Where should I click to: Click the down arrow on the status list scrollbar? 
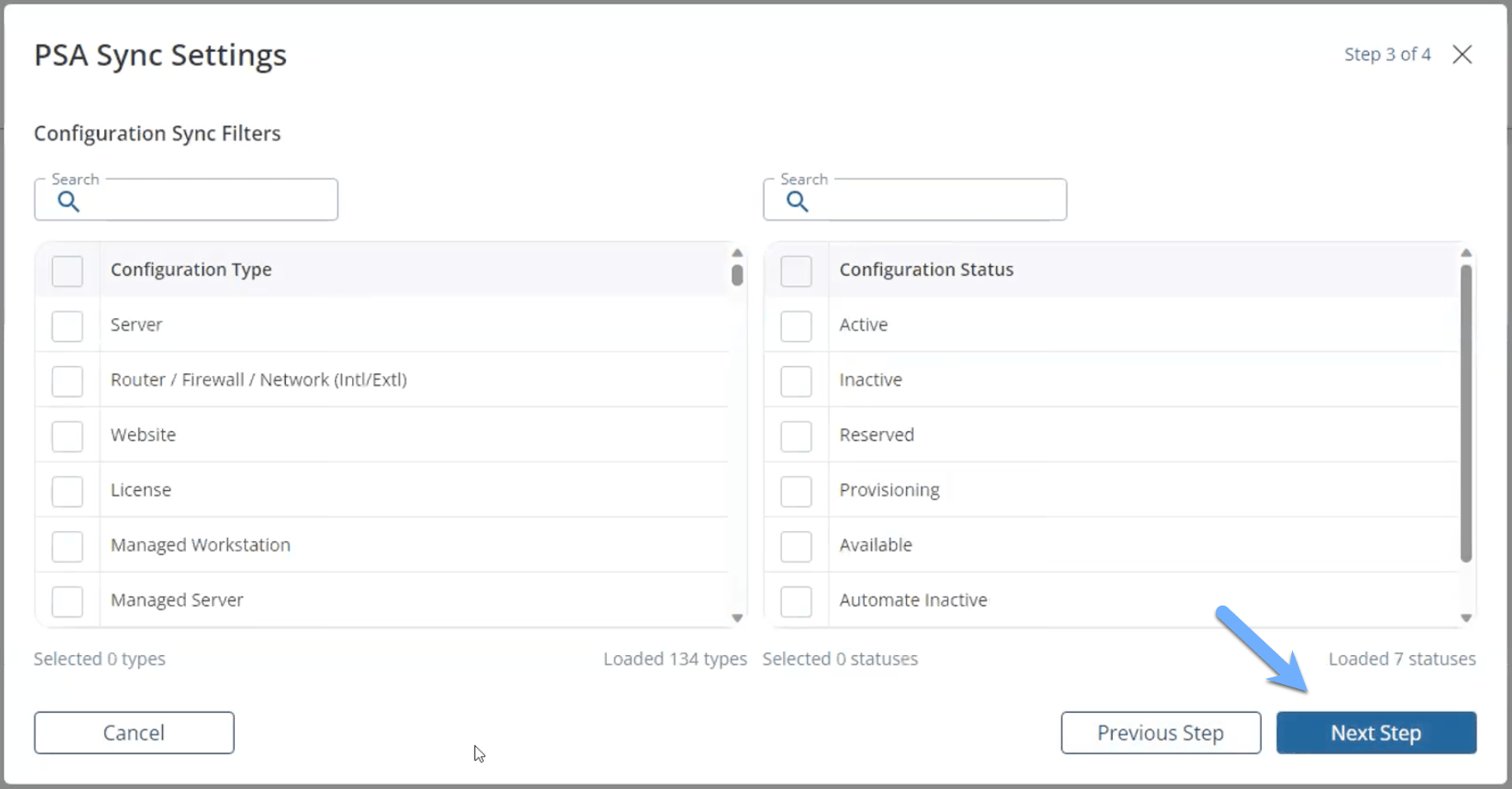pyautogui.click(x=1466, y=618)
